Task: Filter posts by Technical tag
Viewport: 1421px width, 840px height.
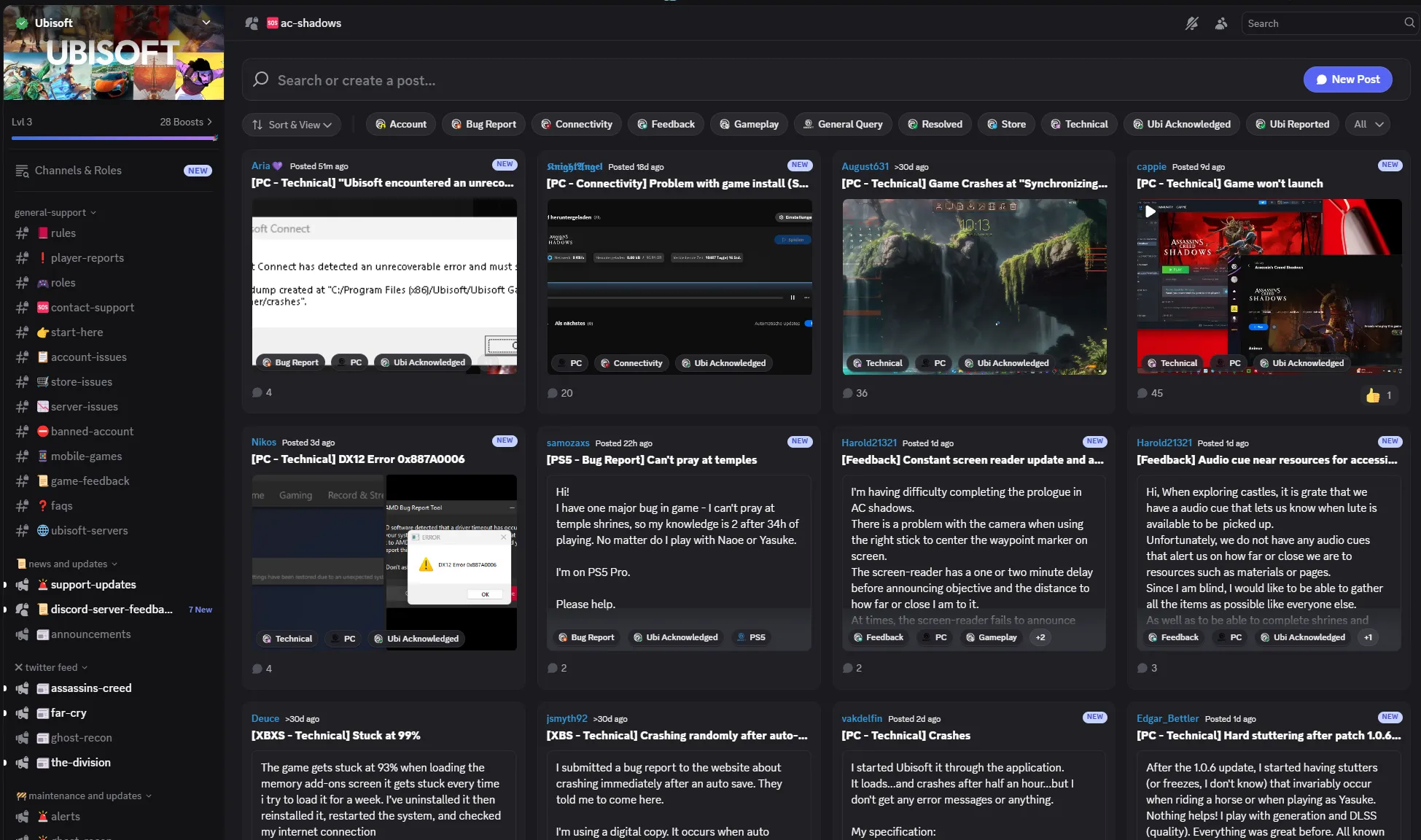Action: pos(1079,125)
